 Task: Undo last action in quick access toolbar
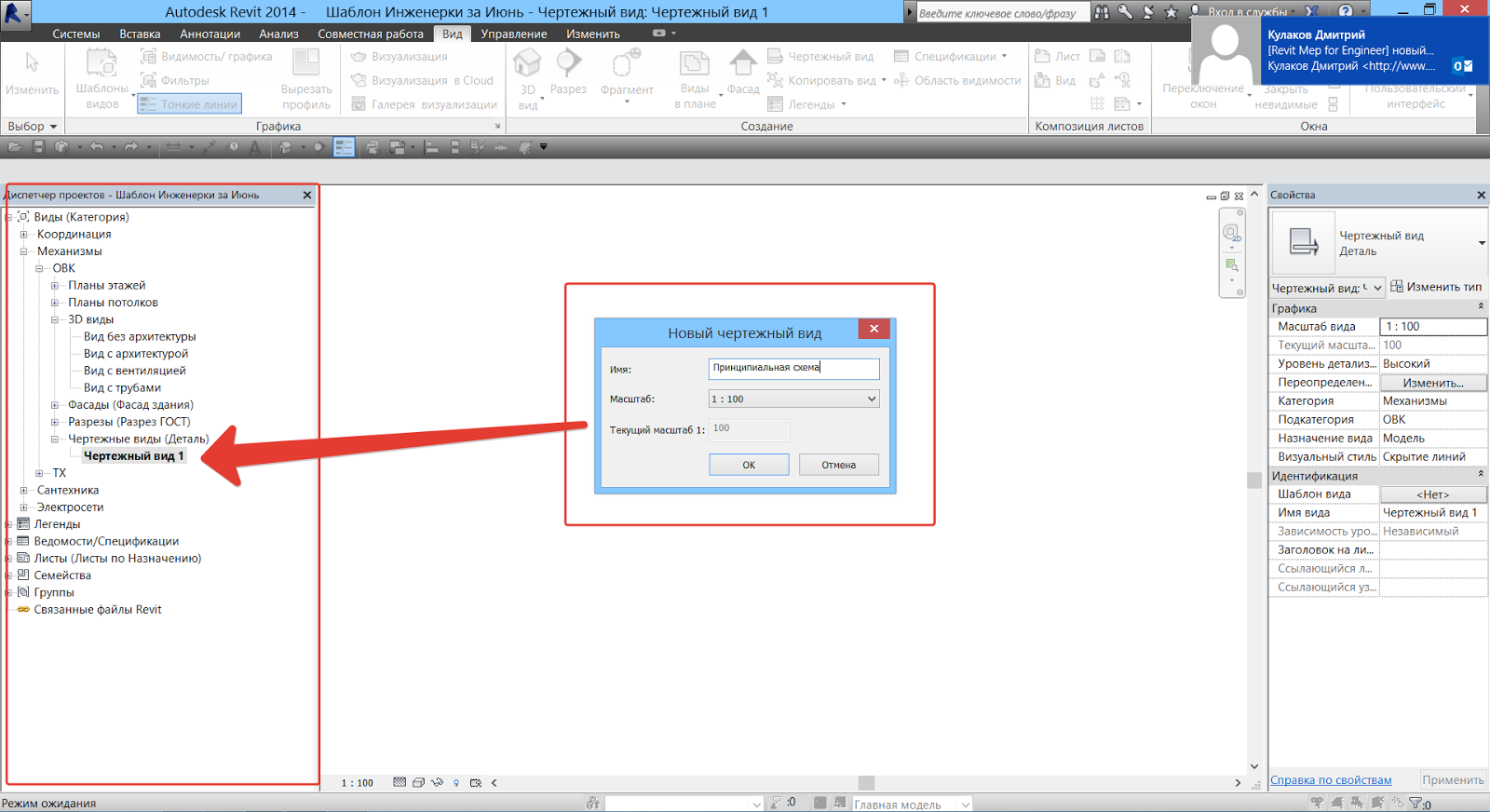(97, 147)
